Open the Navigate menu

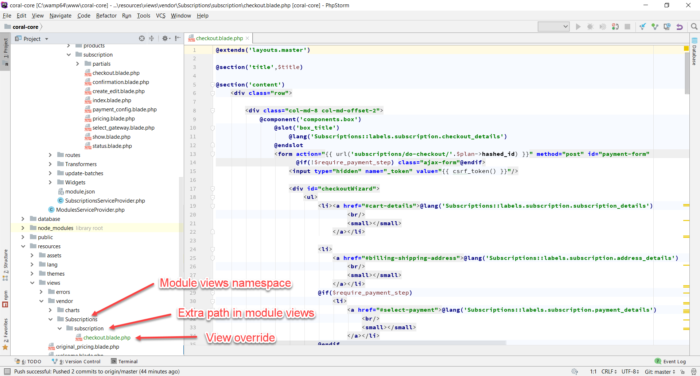click(x=60, y=16)
